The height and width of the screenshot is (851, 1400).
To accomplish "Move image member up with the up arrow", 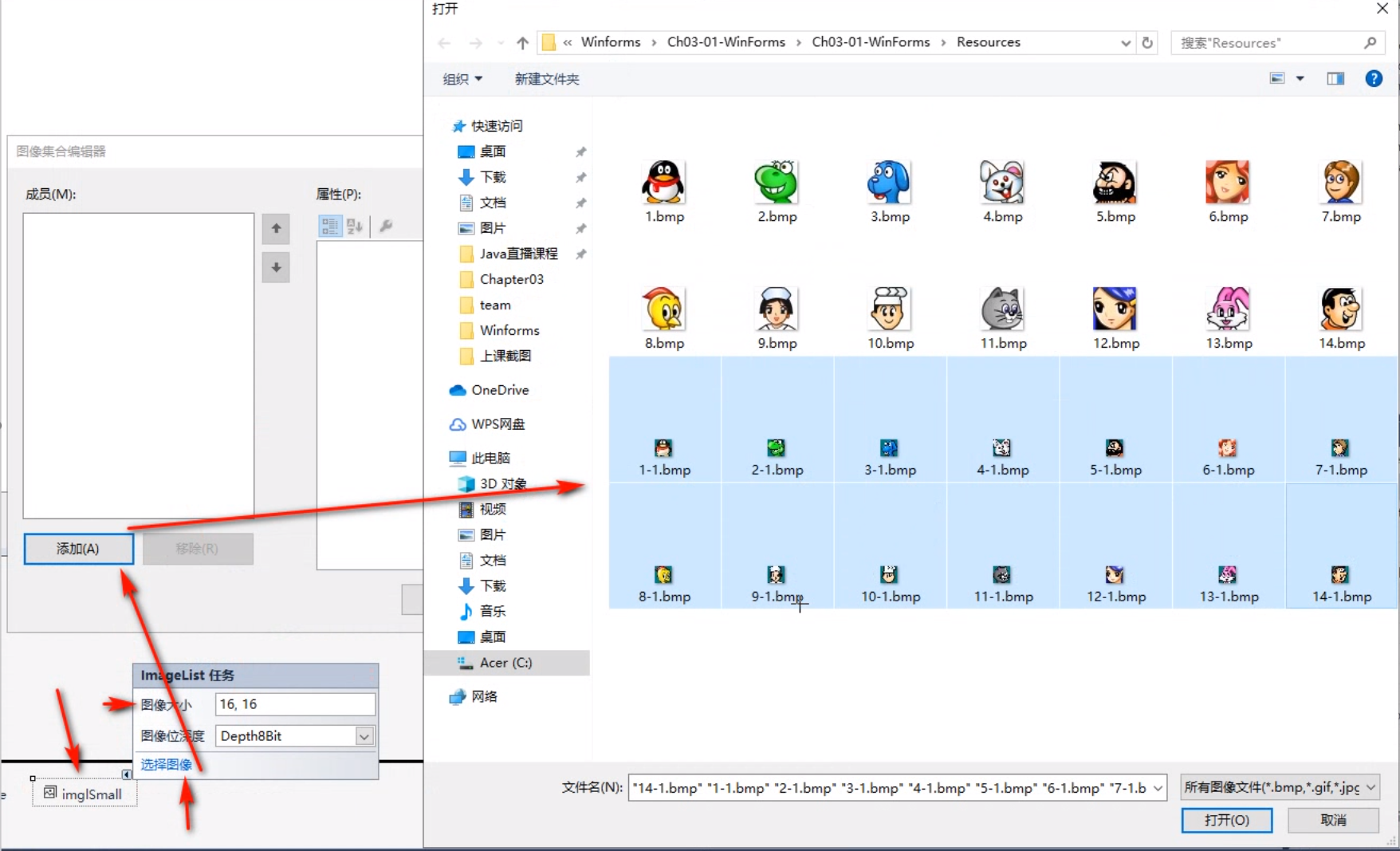I will [x=275, y=229].
